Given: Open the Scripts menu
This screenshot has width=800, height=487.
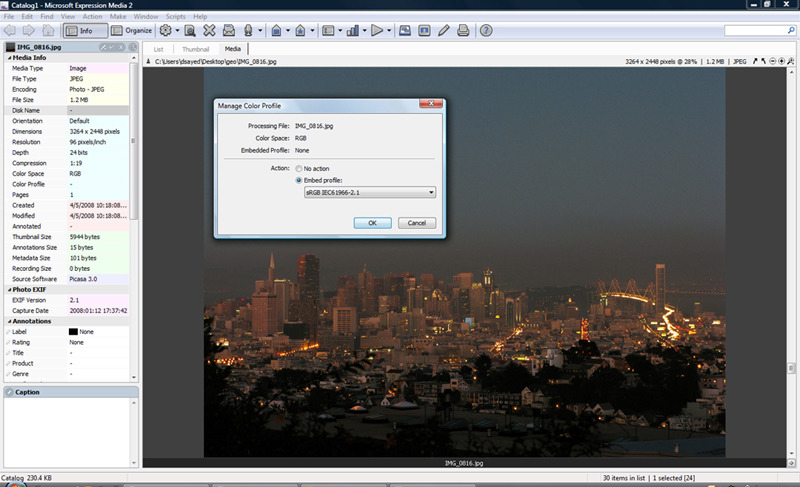Looking at the screenshot, I should coord(176,16).
